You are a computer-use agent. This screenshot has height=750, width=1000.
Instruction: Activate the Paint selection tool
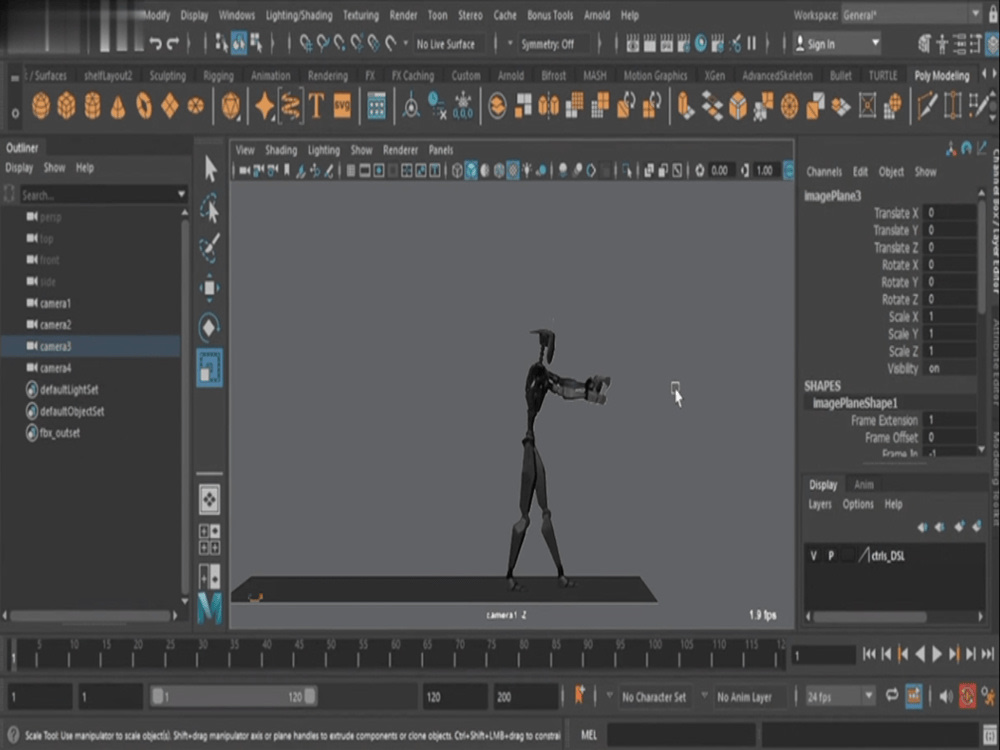(209, 247)
